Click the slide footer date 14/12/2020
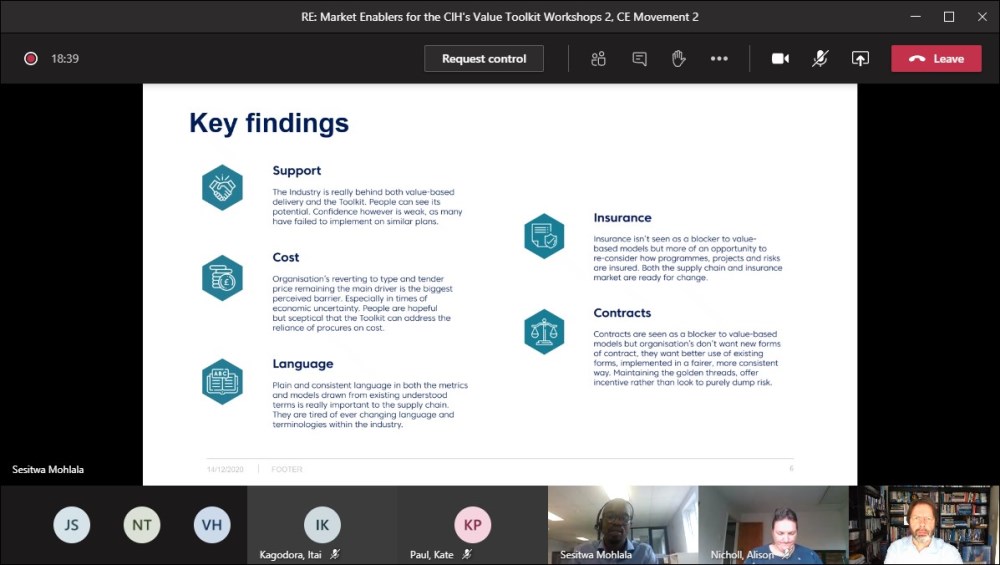1000x565 pixels. (x=225, y=469)
